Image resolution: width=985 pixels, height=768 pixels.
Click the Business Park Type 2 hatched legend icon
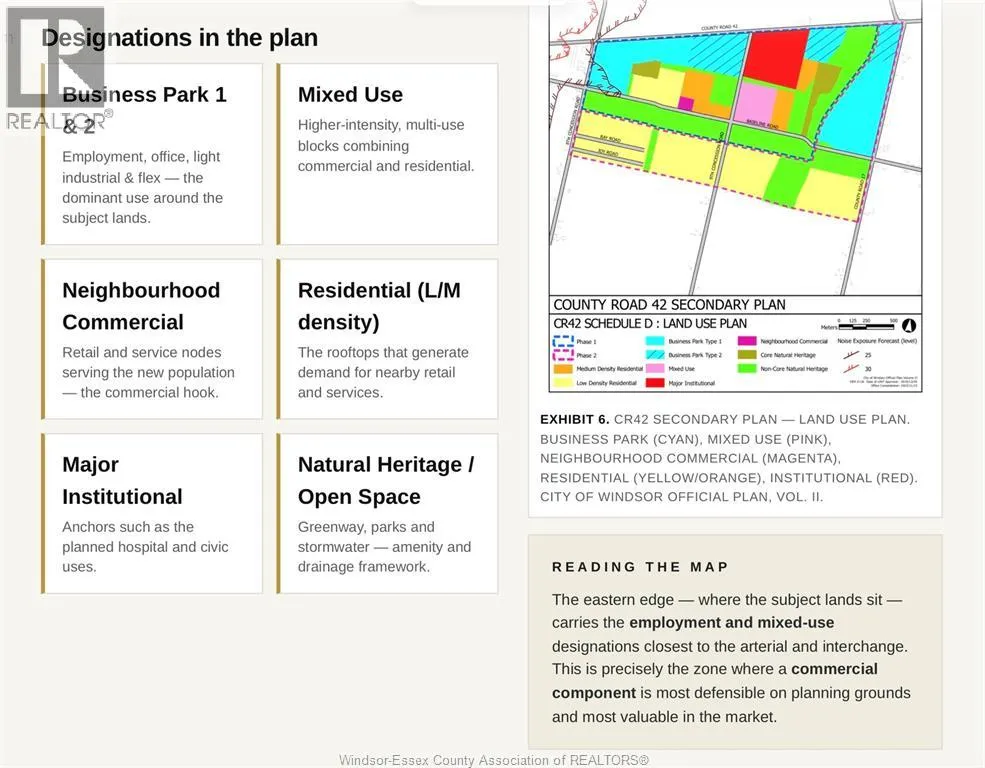pyautogui.click(x=655, y=355)
